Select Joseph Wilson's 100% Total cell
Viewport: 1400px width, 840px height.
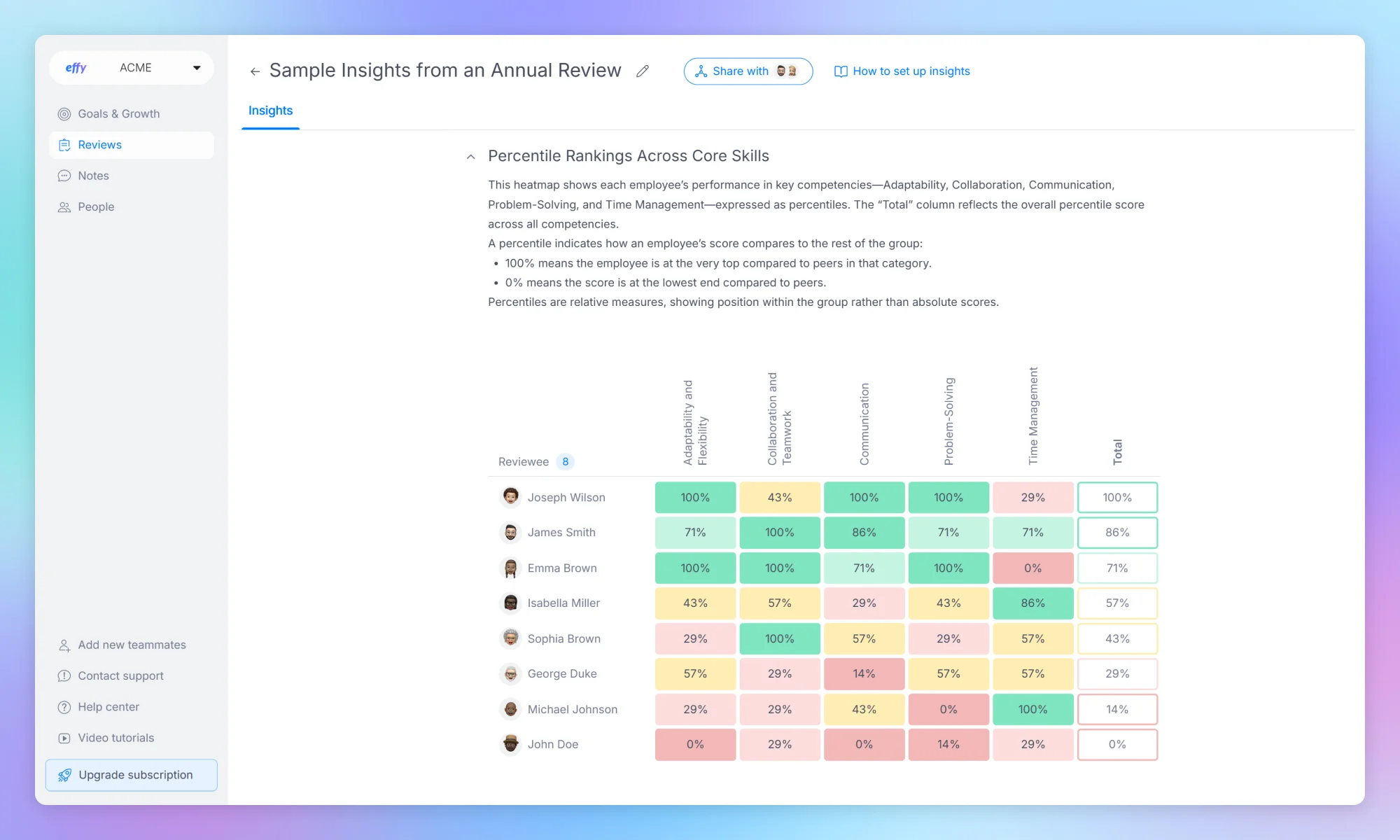1117,497
